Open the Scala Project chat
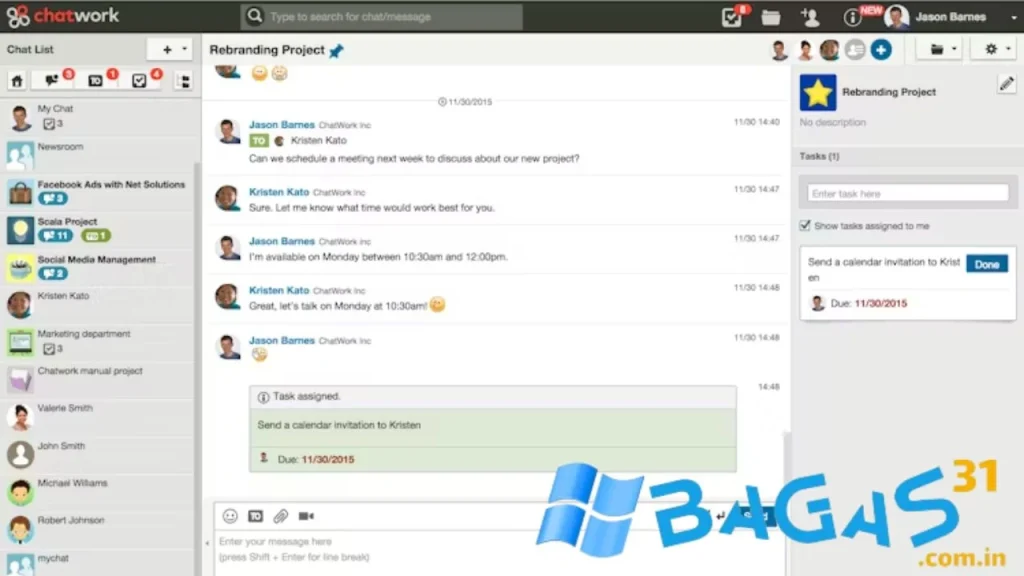The width and height of the screenshot is (1024, 576). tap(67, 222)
